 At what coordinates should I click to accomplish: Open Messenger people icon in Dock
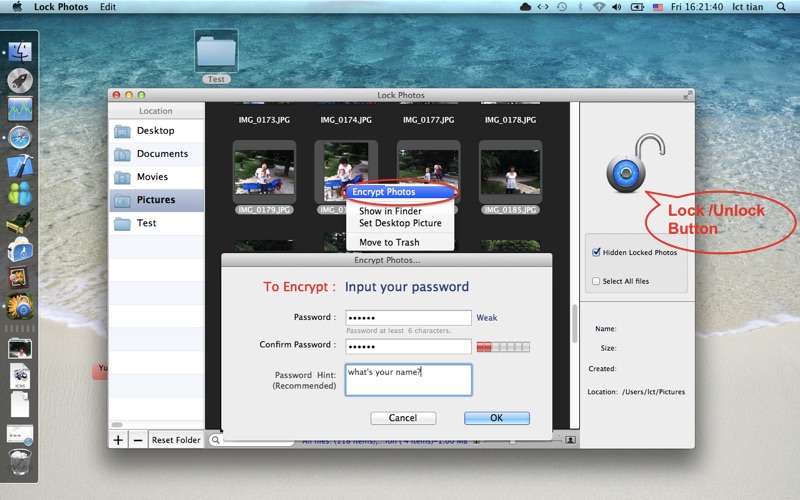[20, 194]
